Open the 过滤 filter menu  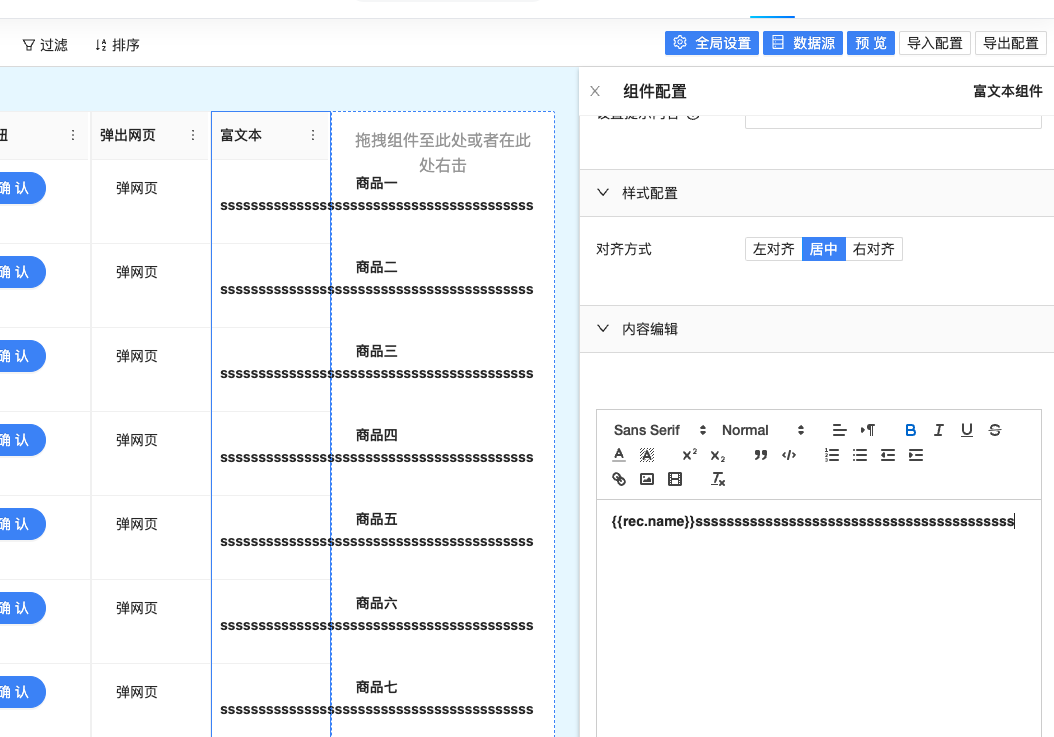pos(44,44)
